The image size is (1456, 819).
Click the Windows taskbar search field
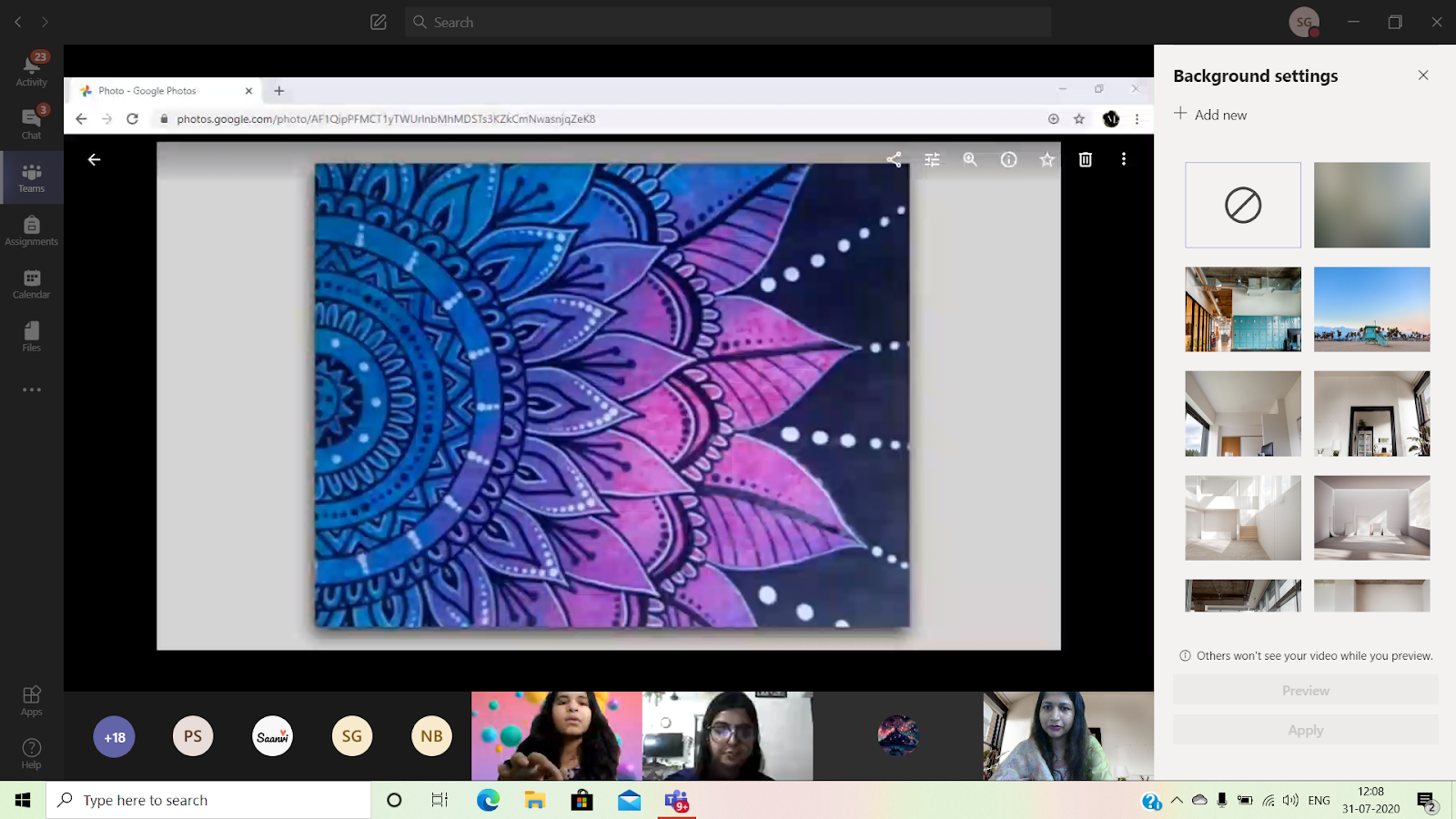point(208,800)
